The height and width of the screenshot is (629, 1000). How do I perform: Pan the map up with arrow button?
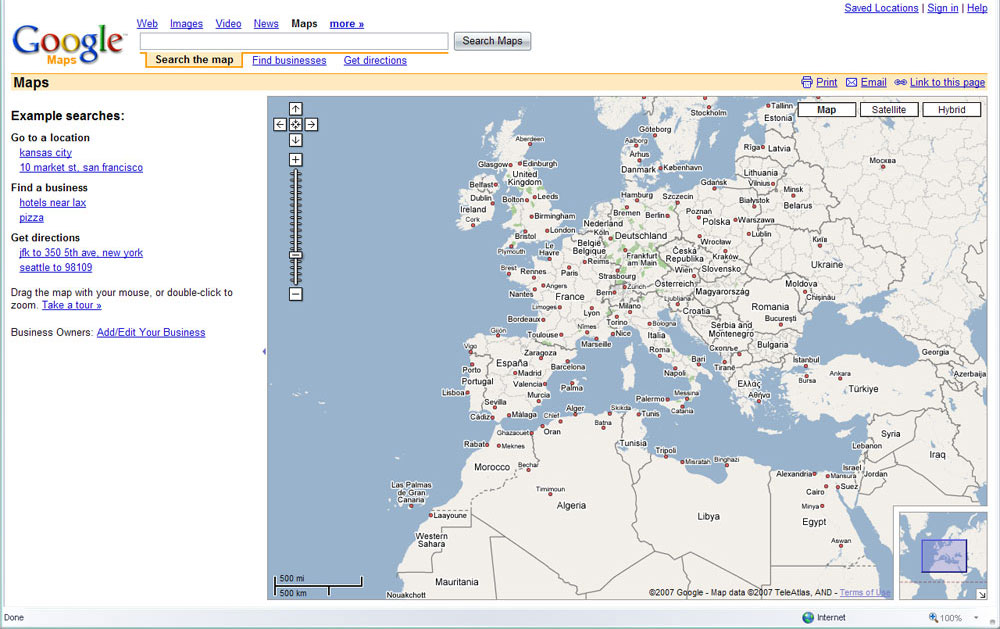click(296, 108)
